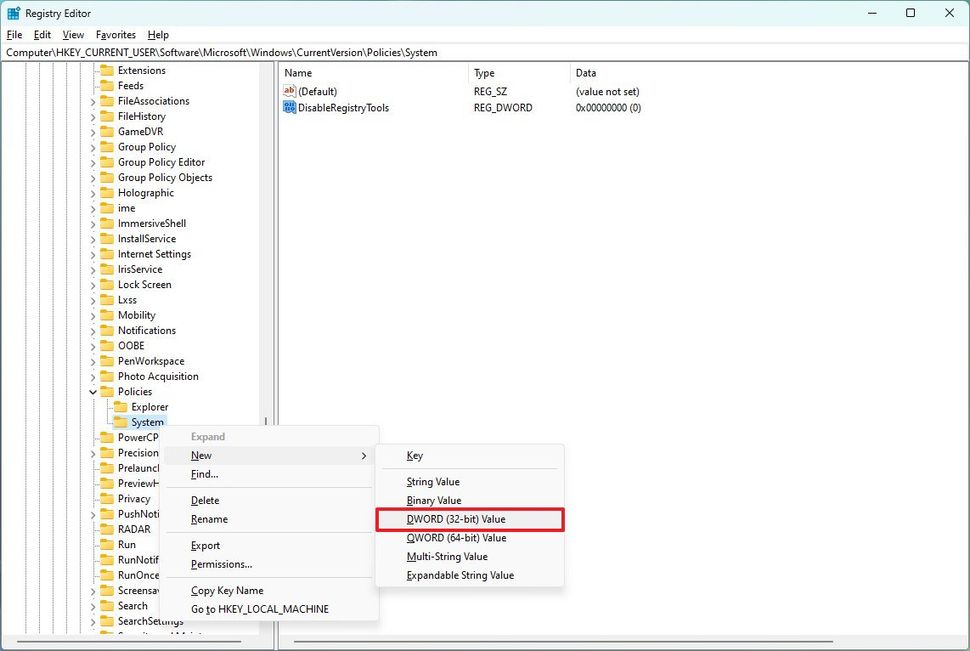
Task: Open the Favorites menu
Action: coord(115,34)
